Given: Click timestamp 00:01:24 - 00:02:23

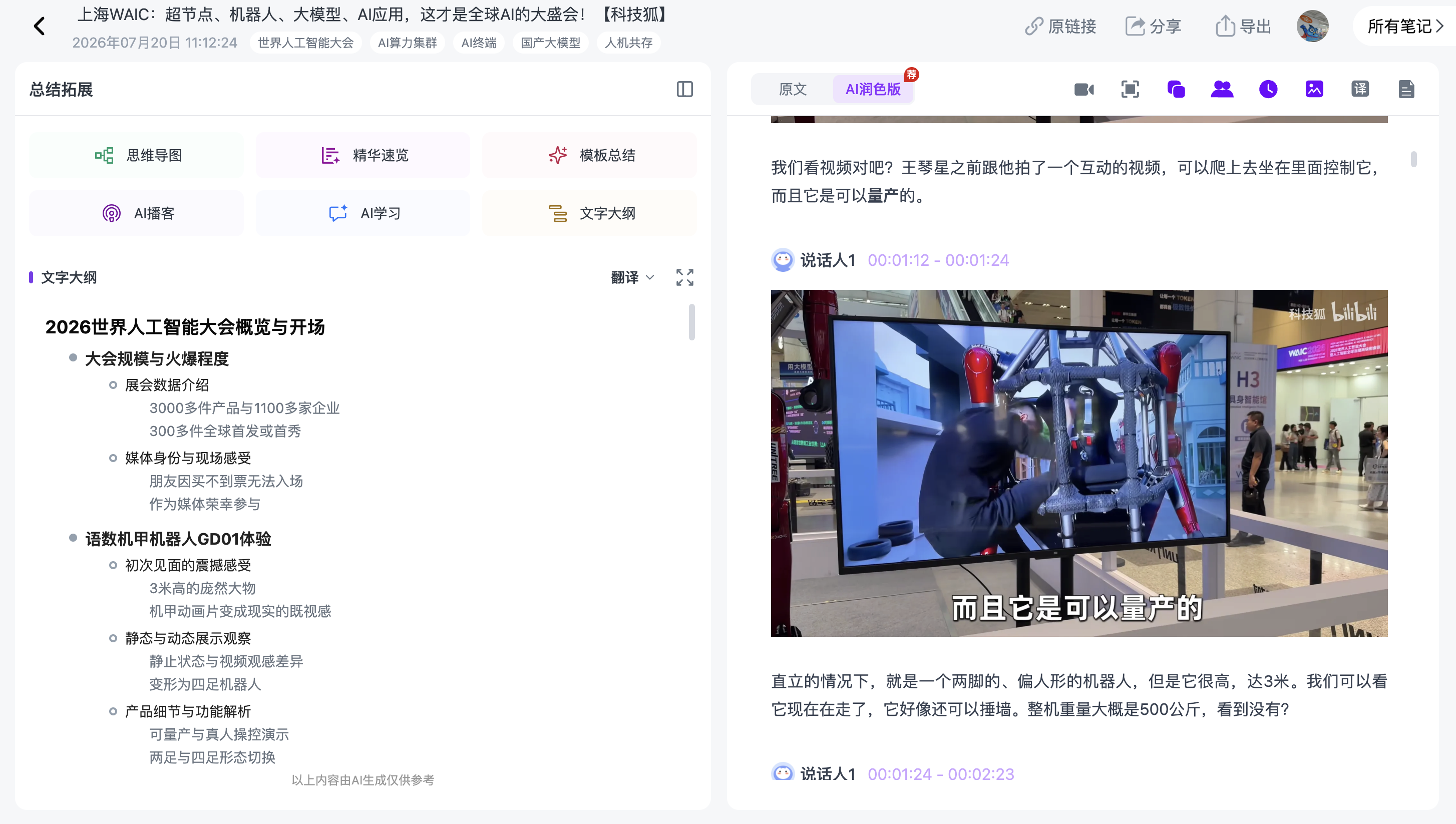Looking at the screenshot, I should [x=941, y=773].
